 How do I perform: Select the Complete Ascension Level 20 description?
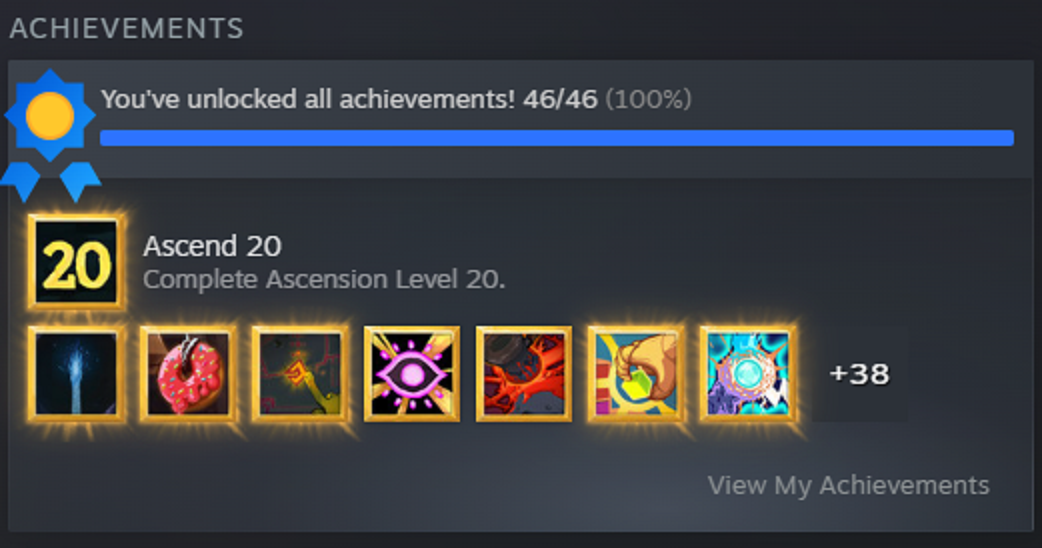(324, 280)
